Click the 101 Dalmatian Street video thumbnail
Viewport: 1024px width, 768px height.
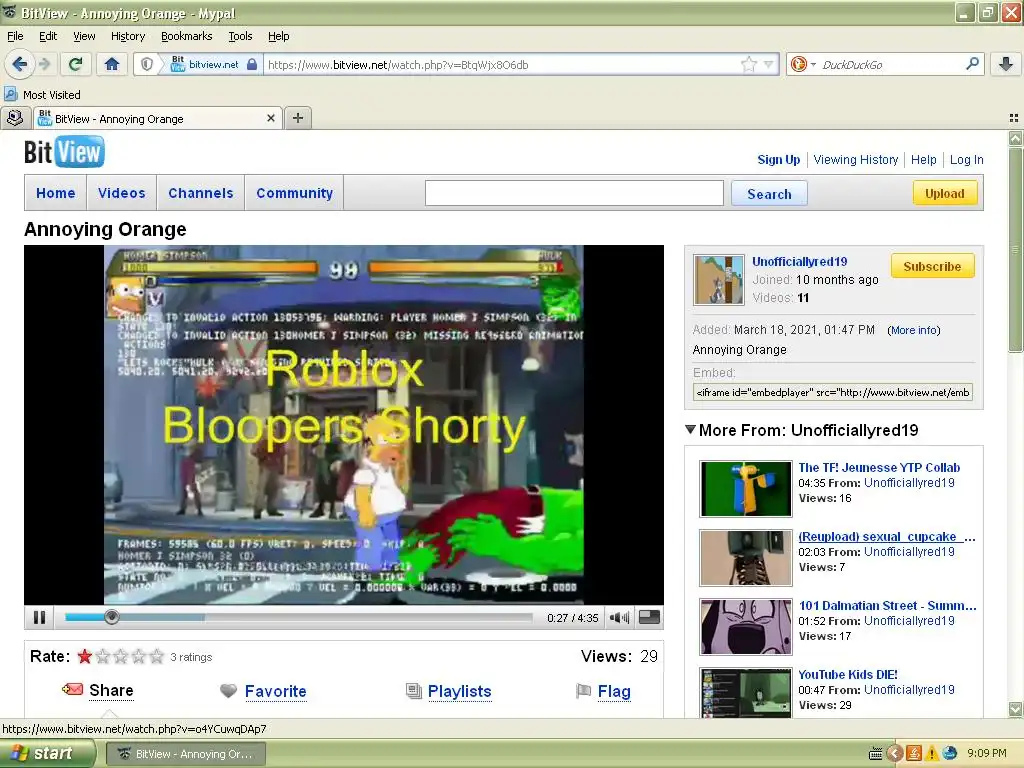(745, 627)
